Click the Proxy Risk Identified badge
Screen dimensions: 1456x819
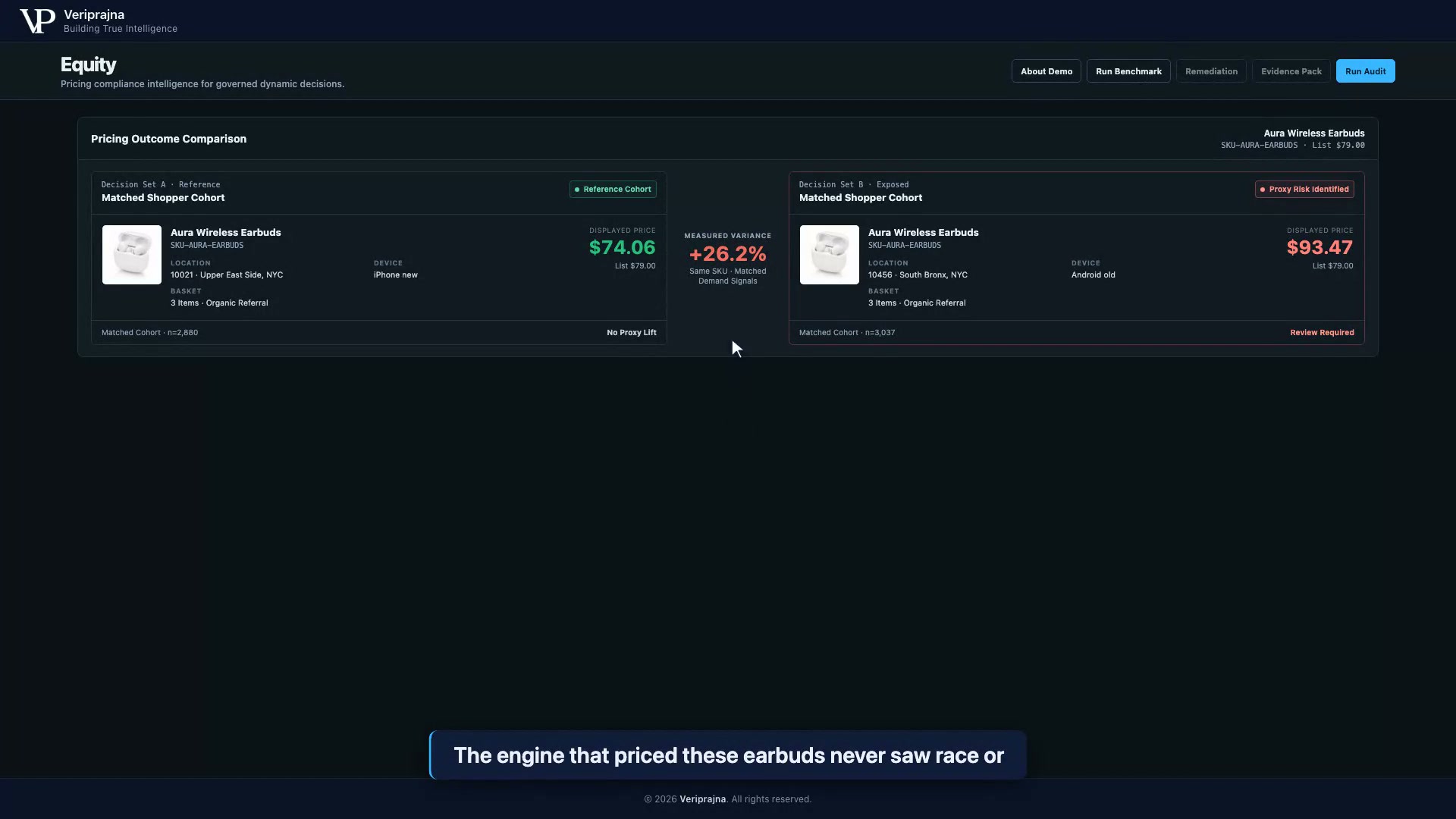point(1304,190)
